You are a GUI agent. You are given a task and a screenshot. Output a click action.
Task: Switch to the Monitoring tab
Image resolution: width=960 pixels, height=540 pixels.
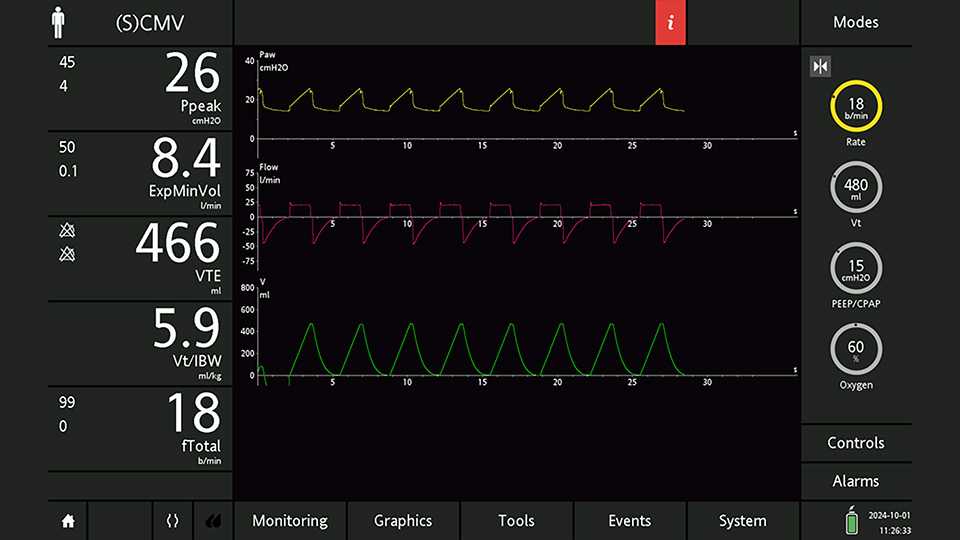(290, 521)
